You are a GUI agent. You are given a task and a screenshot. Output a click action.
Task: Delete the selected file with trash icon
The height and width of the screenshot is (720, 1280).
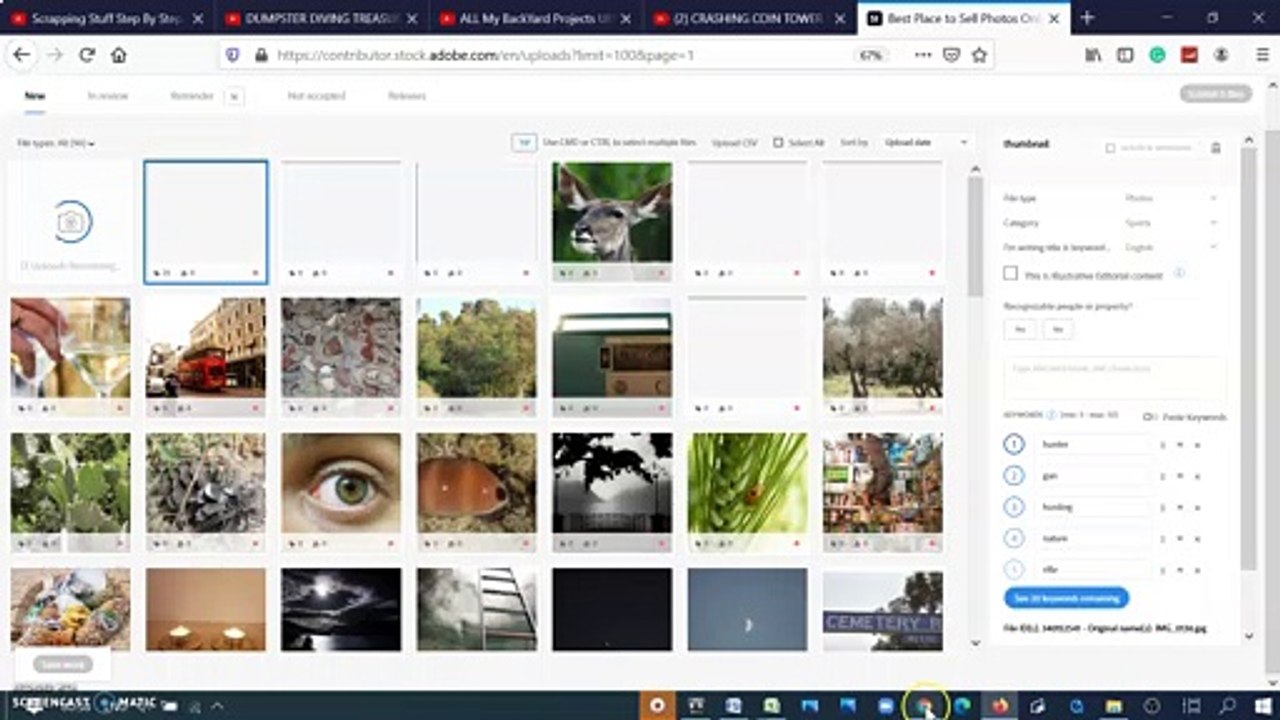1216,148
